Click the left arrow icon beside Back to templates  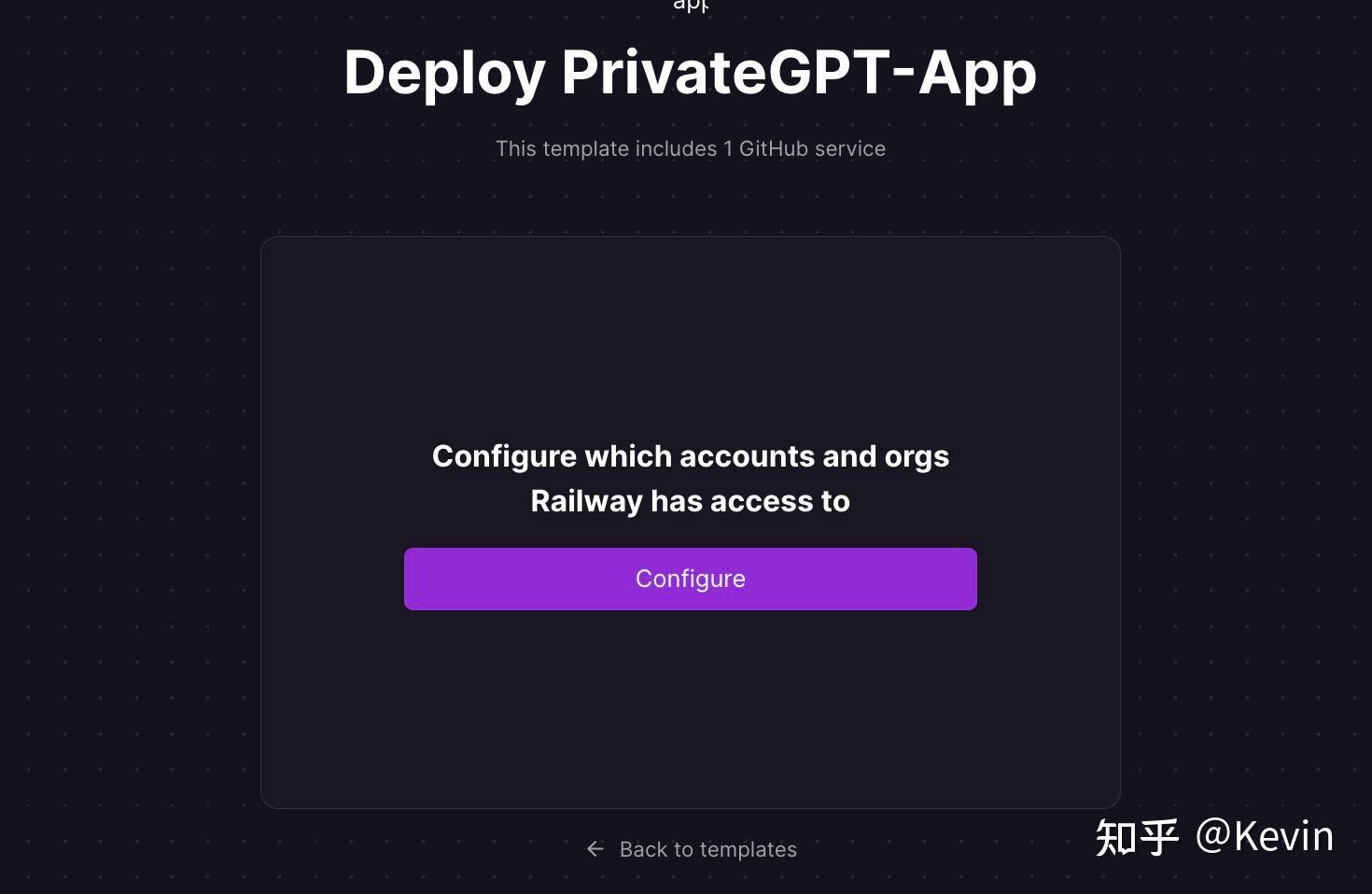595,848
